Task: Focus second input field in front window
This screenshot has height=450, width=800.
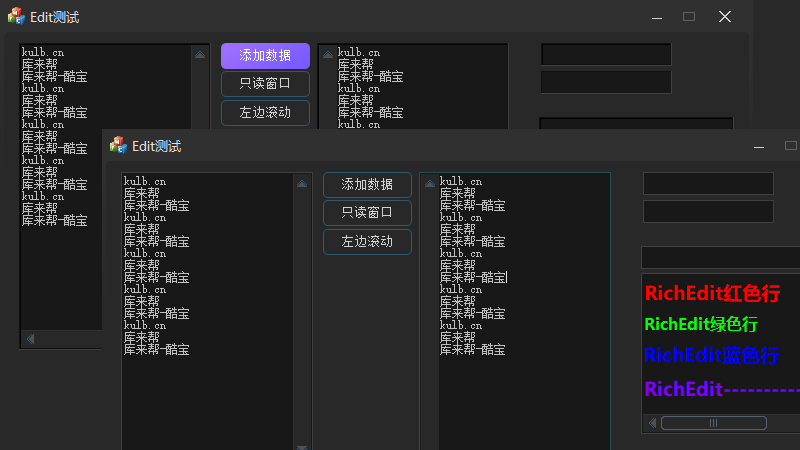Action: tap(708, 211)
